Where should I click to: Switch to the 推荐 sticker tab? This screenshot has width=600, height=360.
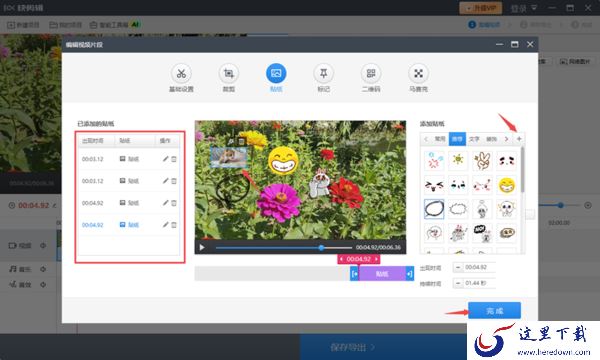pos(457,139)
